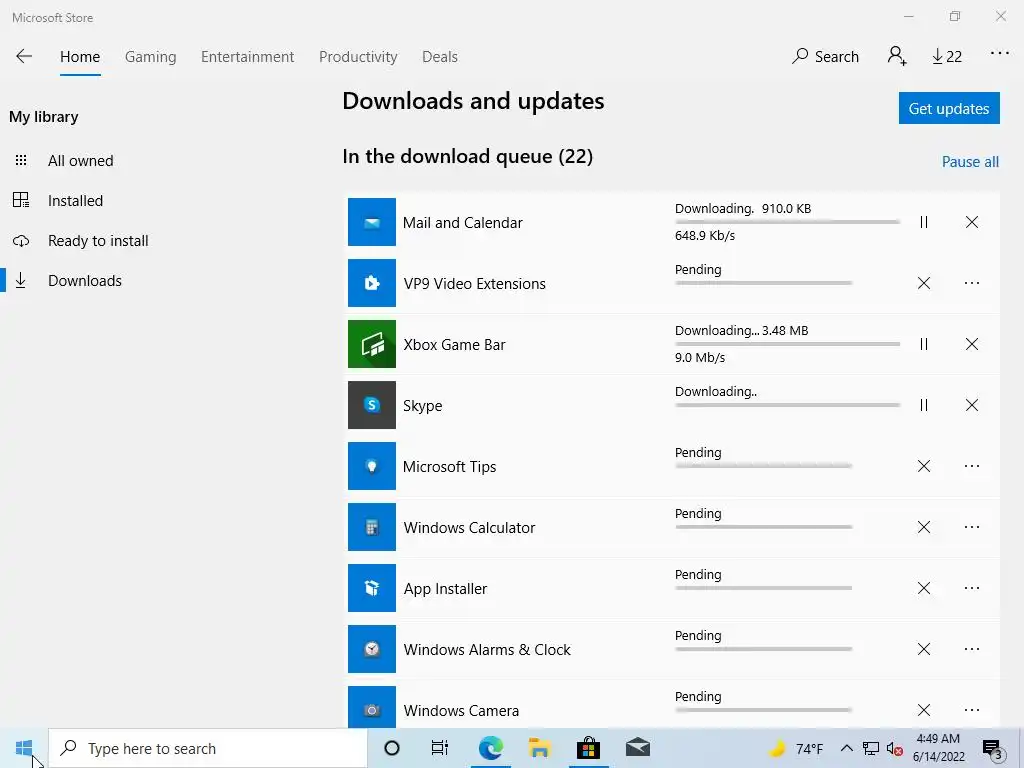Open more options for Windows Camera

pos(972,710)
